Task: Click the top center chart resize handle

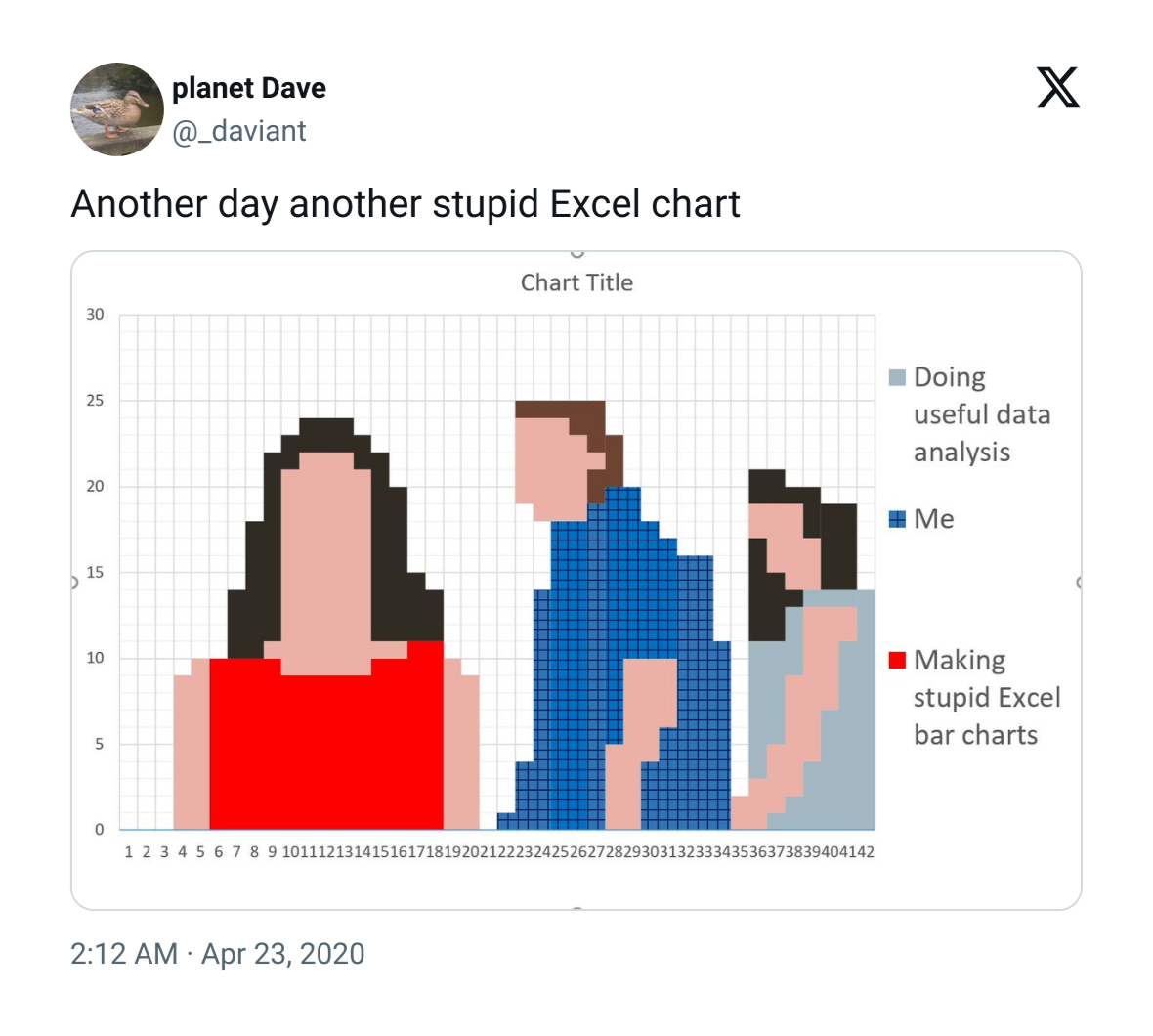Action: click(577, 252)
